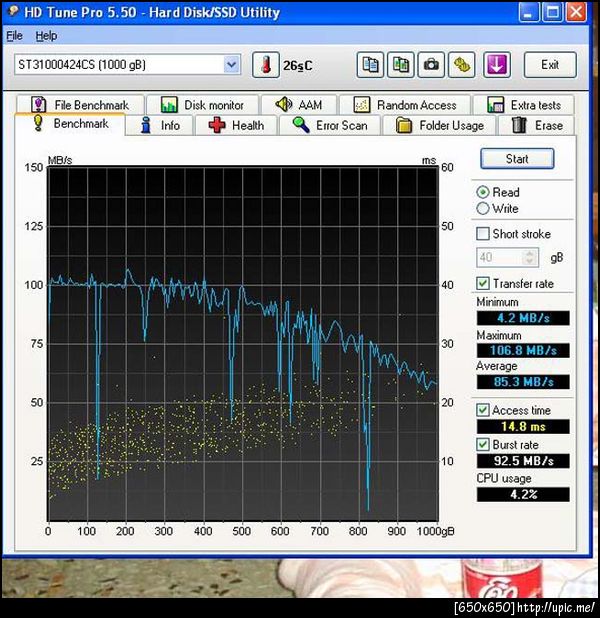Open the Folder Usage tab
The width and height of the screenshot is (600, 618).
440,125
